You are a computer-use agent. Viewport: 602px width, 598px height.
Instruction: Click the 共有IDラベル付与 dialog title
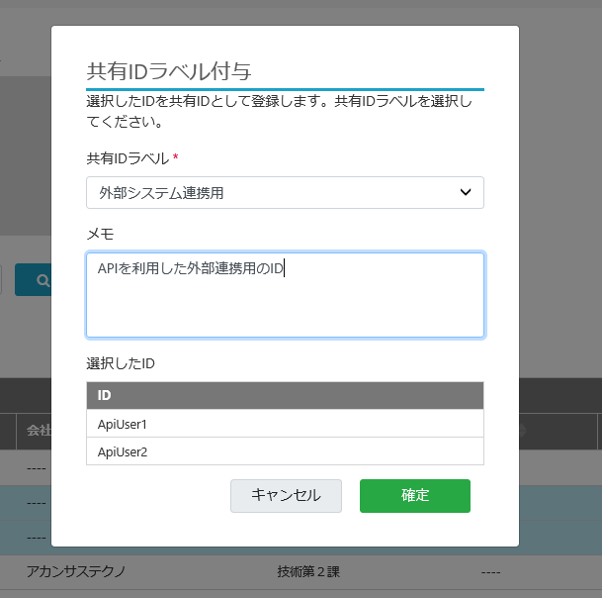coord(168,71)
